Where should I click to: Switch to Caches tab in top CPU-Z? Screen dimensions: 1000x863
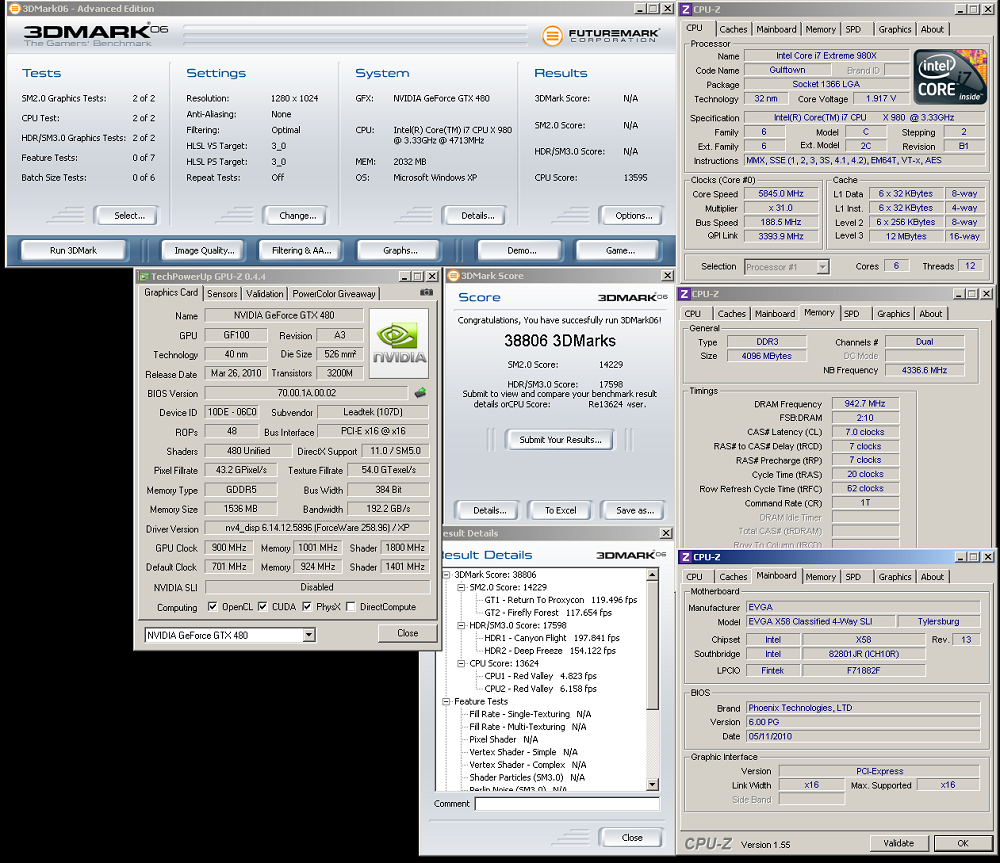(x=733, y=29)
